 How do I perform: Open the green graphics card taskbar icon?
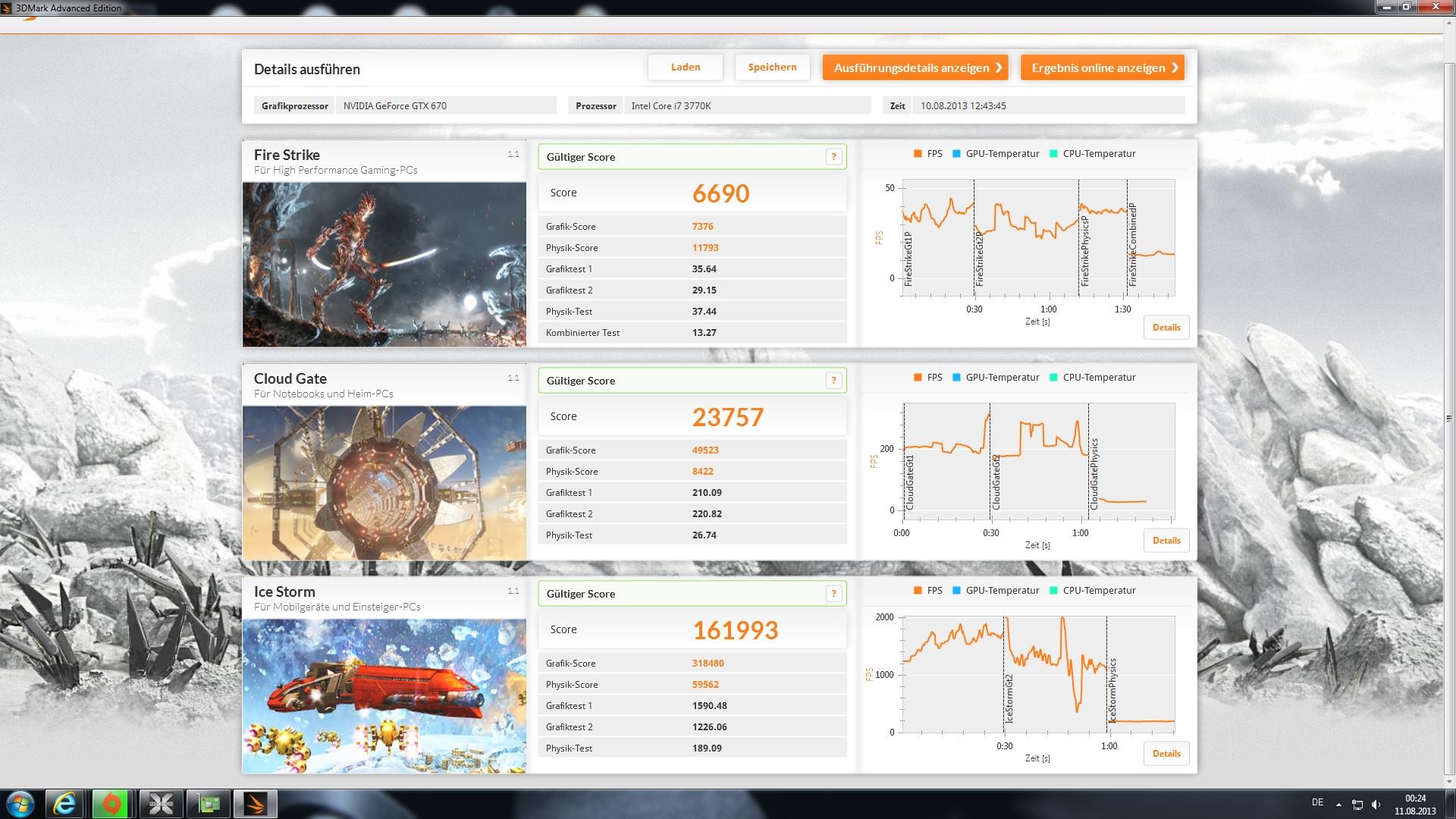pyautogui.click(x=208, y=804)
